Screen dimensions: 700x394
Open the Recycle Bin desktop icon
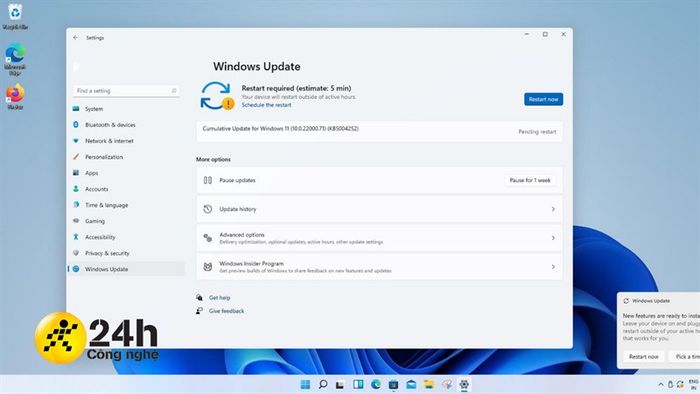point(15,17)
